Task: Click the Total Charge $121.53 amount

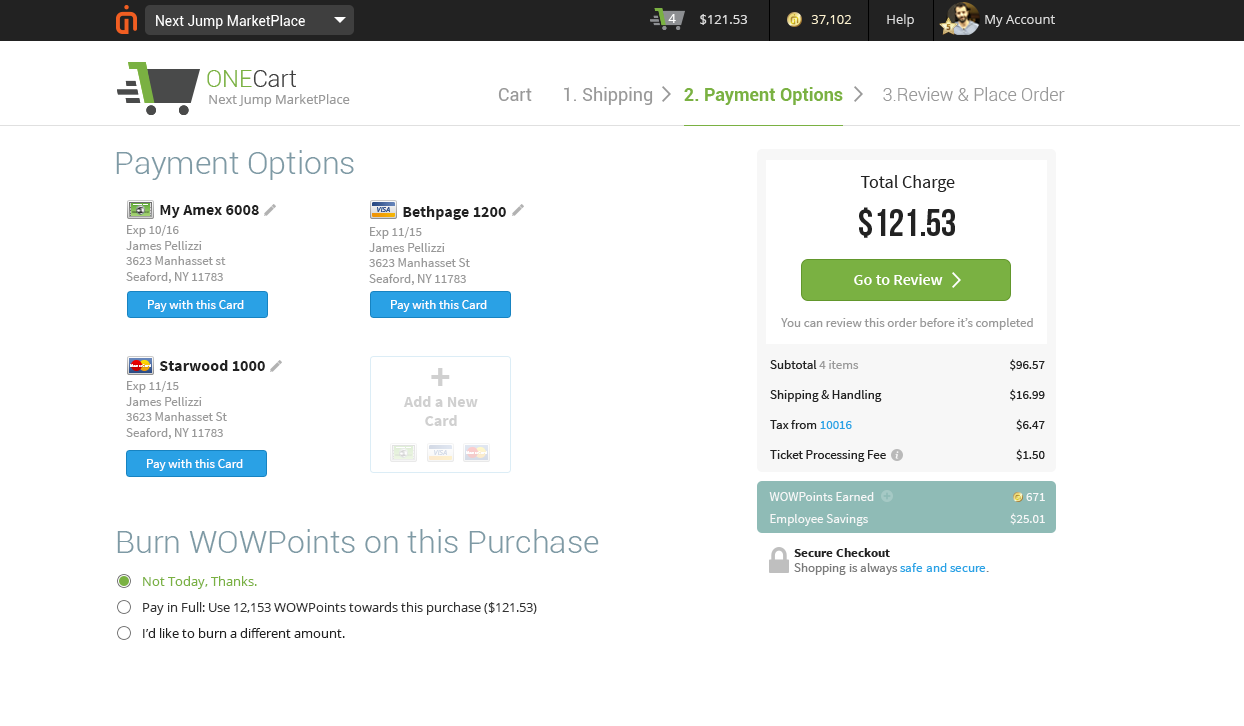Action: pos(907,224)
